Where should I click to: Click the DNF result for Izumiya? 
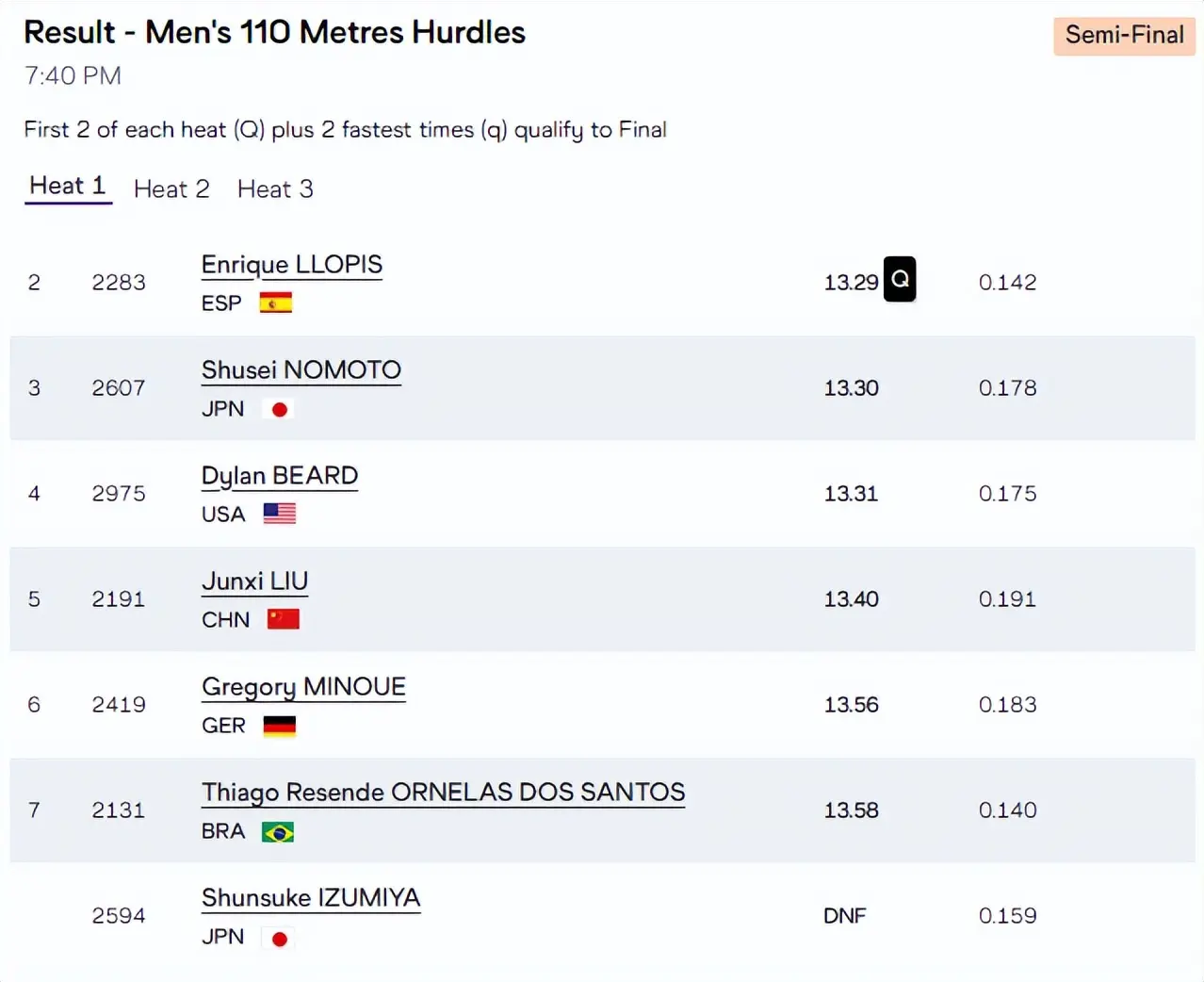[x=844, y=916]
